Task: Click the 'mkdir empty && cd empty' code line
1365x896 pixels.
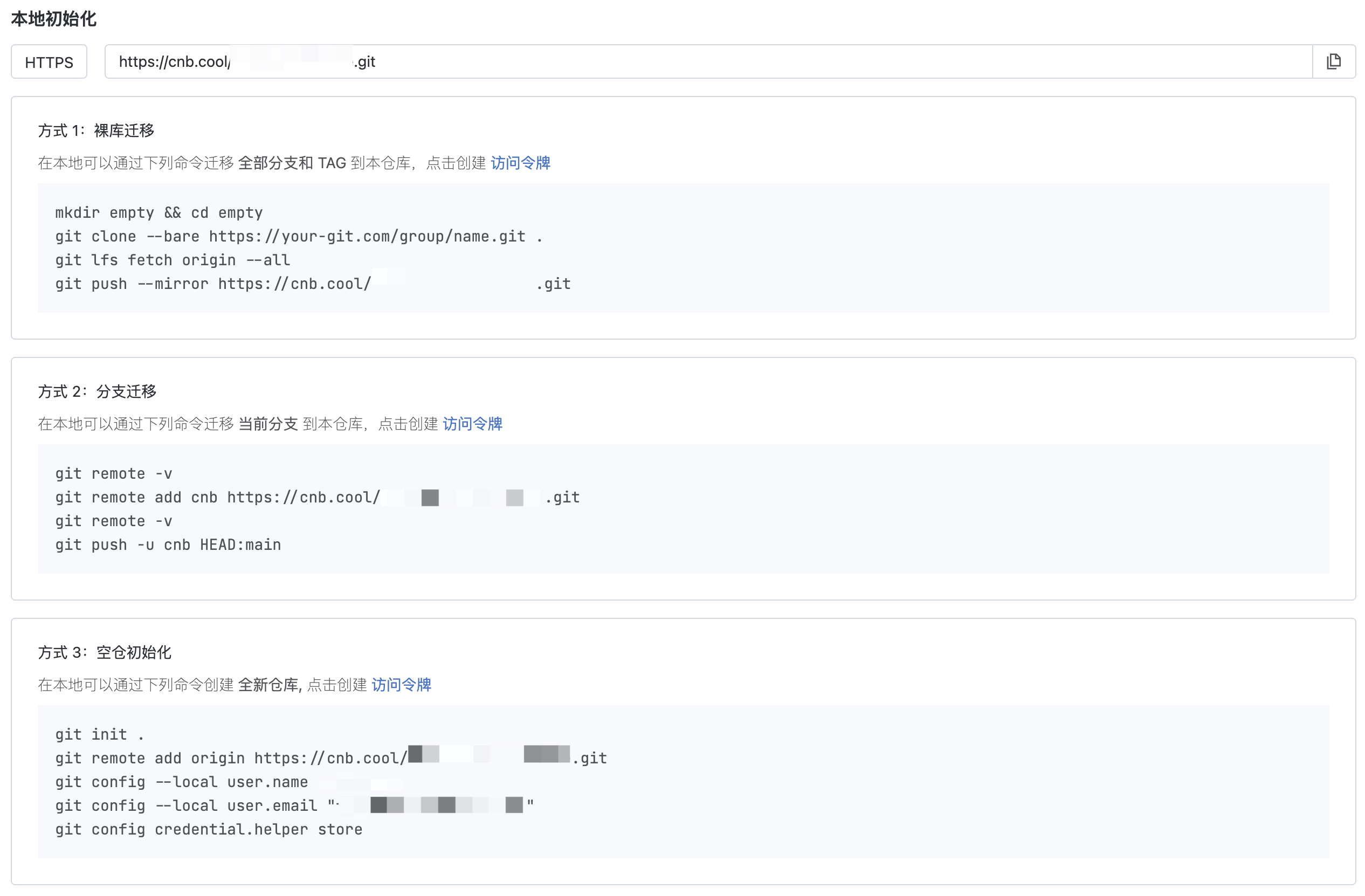Action: point(159,213)
